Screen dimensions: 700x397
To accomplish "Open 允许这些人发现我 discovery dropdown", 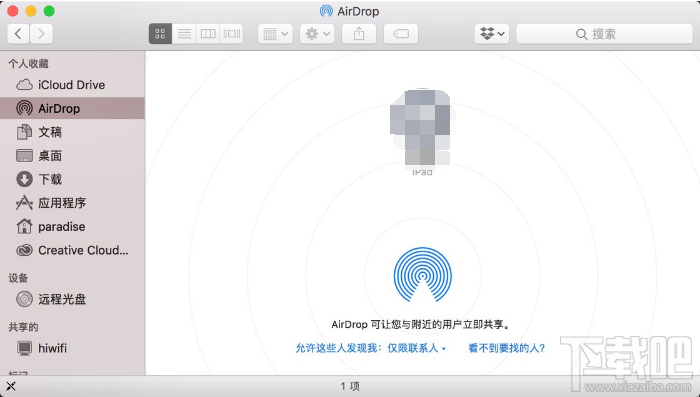I will coord(371,348).
